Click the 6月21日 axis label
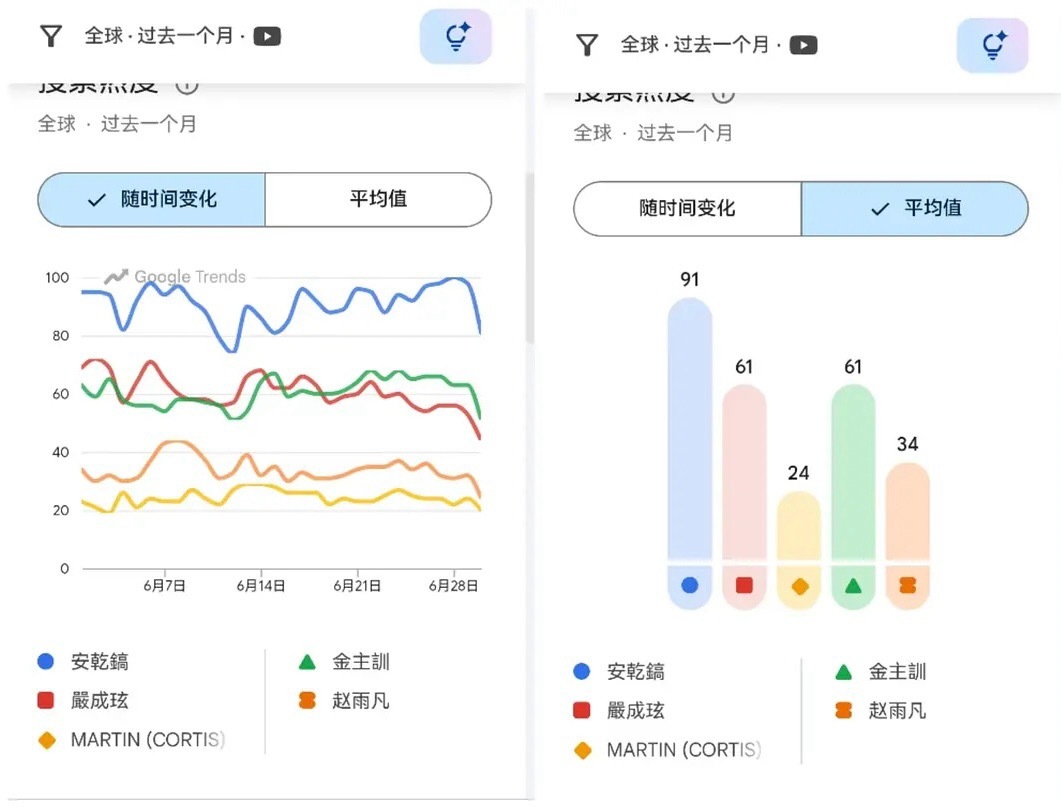The image size is (1061, 809). 357,586
